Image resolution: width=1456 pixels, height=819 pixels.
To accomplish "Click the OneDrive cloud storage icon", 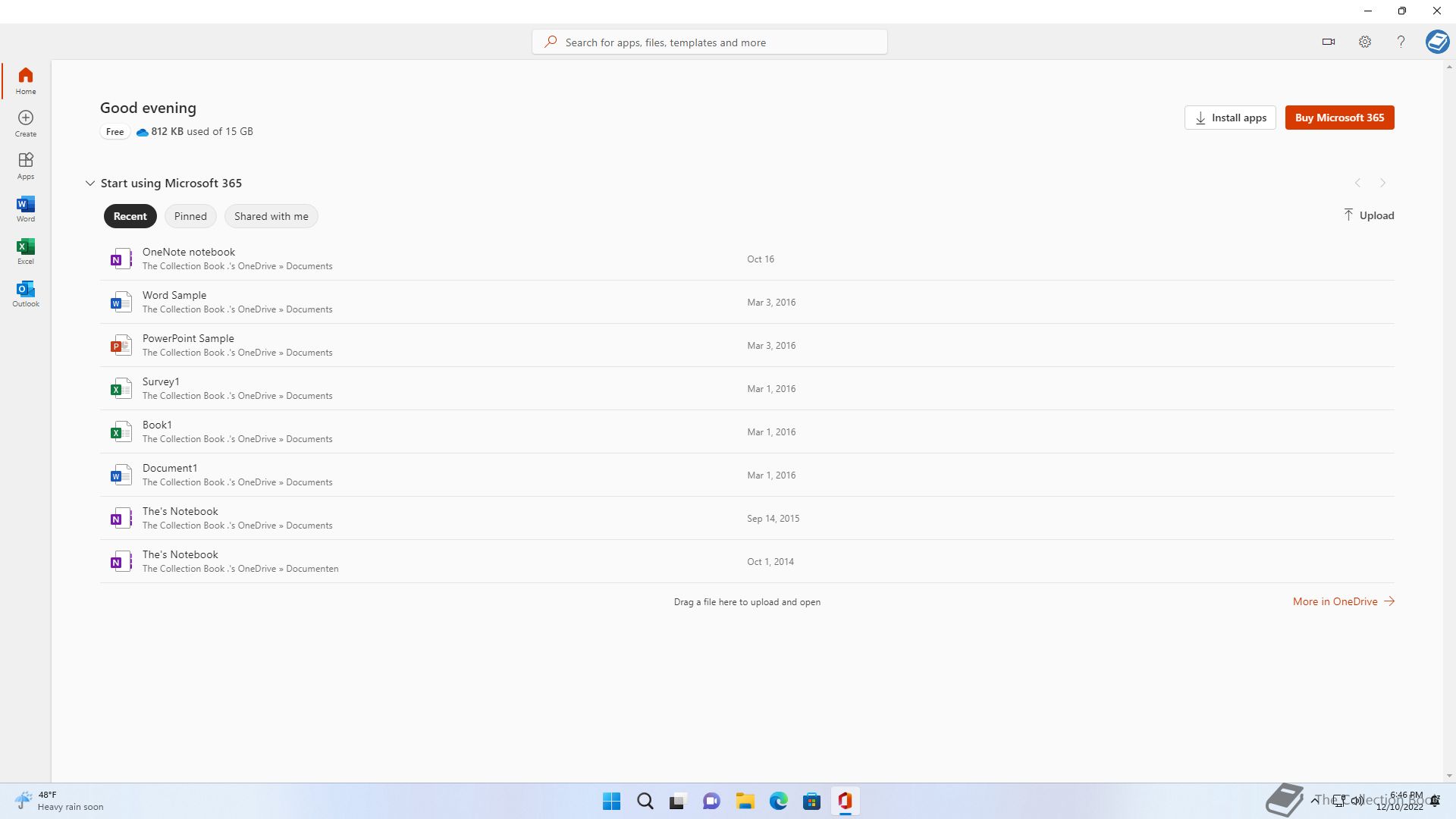I will pyautogui.click(x=142, y=132).
